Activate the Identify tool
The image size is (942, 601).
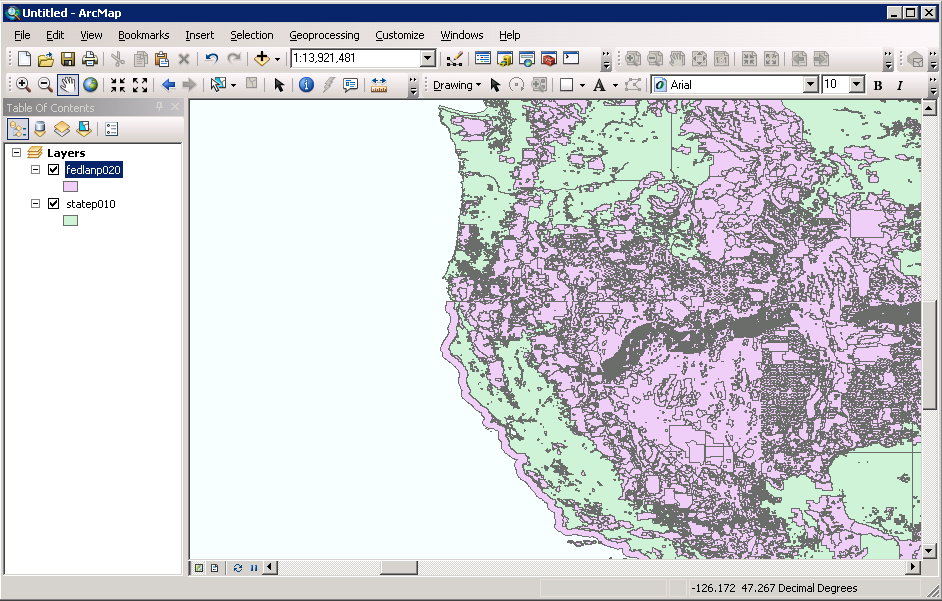(x=306, y=85)
